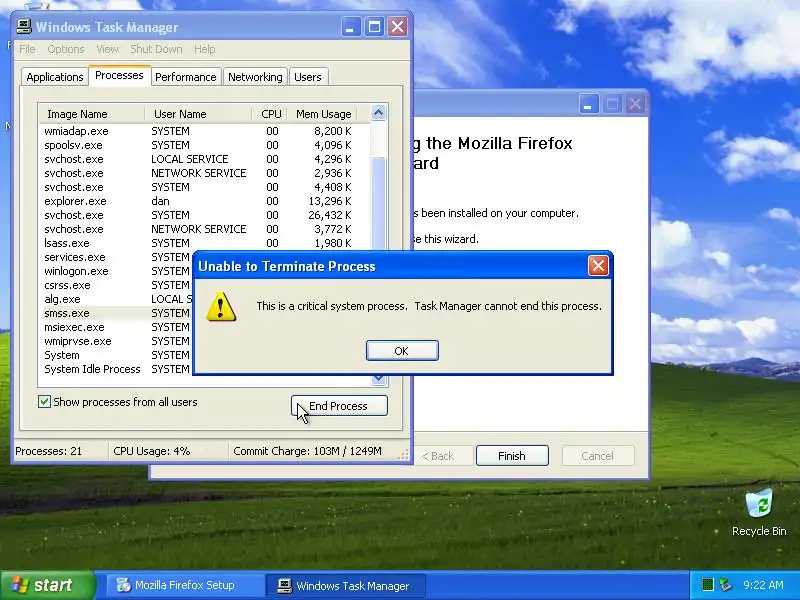
Task: Click the process list scrollbar thumb
Action: point(379,204)
